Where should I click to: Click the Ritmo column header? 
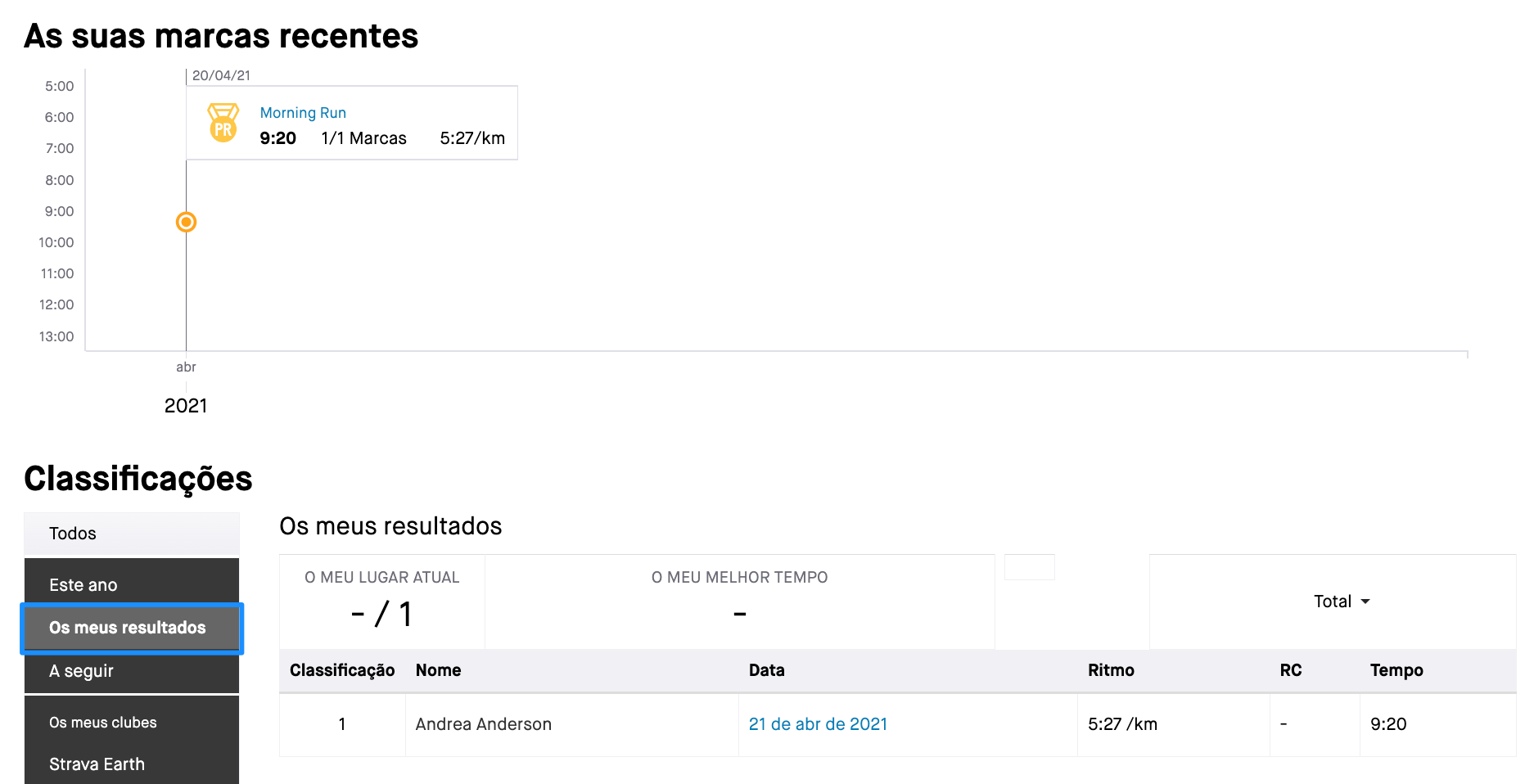(1111, 670)
